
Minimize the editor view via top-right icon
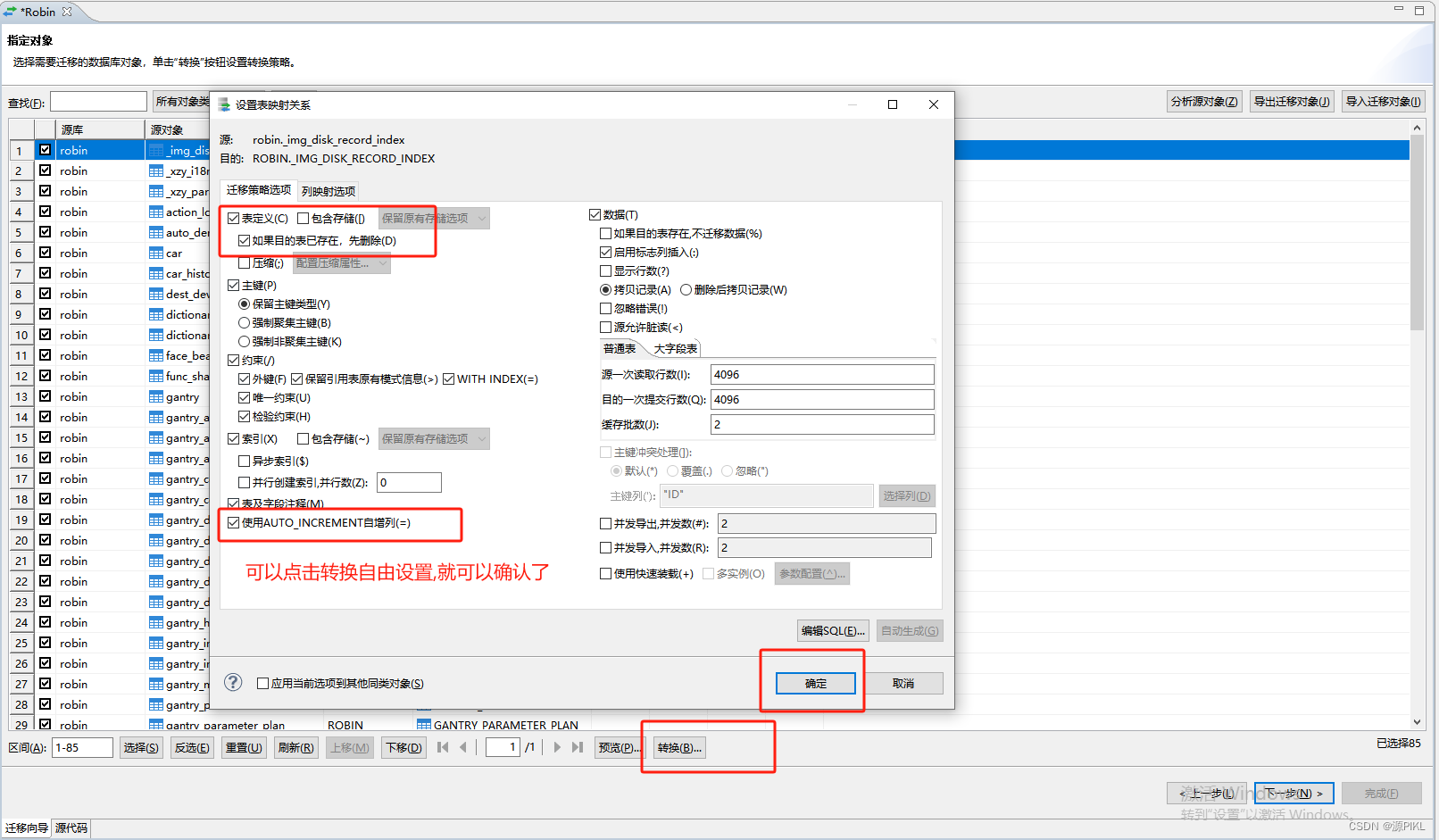pyautogui.click(x=1399, y=10)
